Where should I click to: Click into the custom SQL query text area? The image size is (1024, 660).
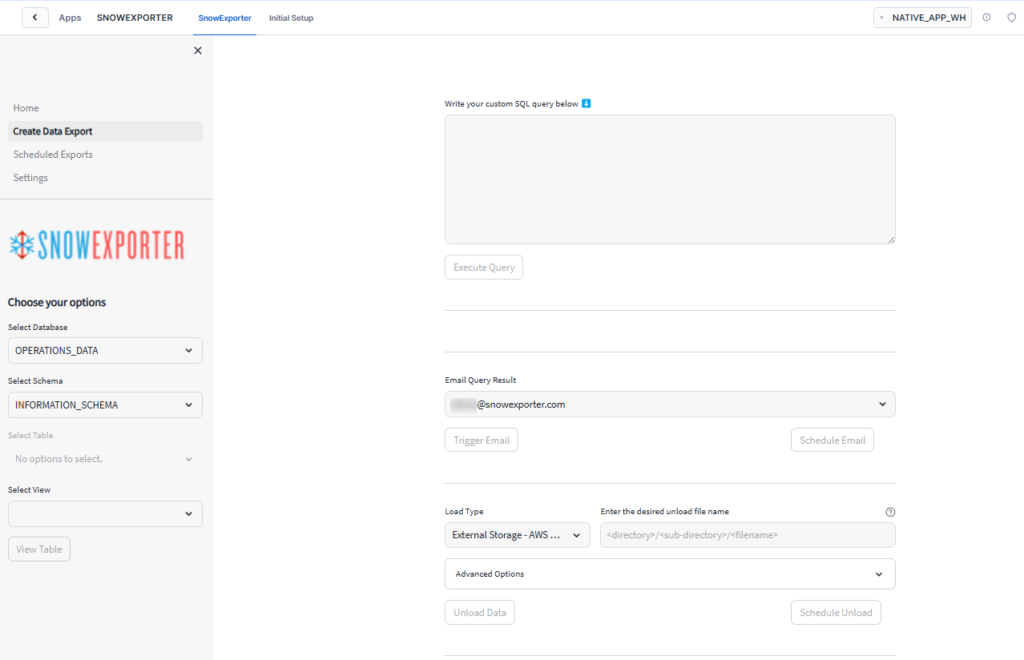click(x=669, y=179)
